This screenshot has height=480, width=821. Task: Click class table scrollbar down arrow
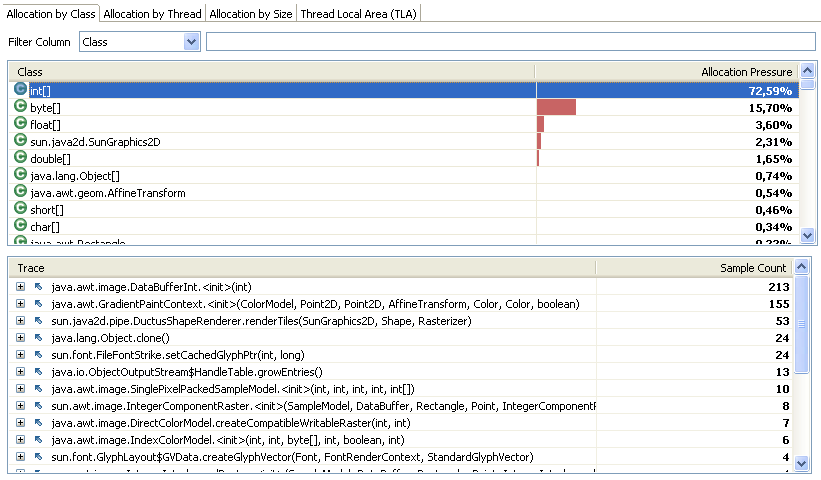click(807, 235)
